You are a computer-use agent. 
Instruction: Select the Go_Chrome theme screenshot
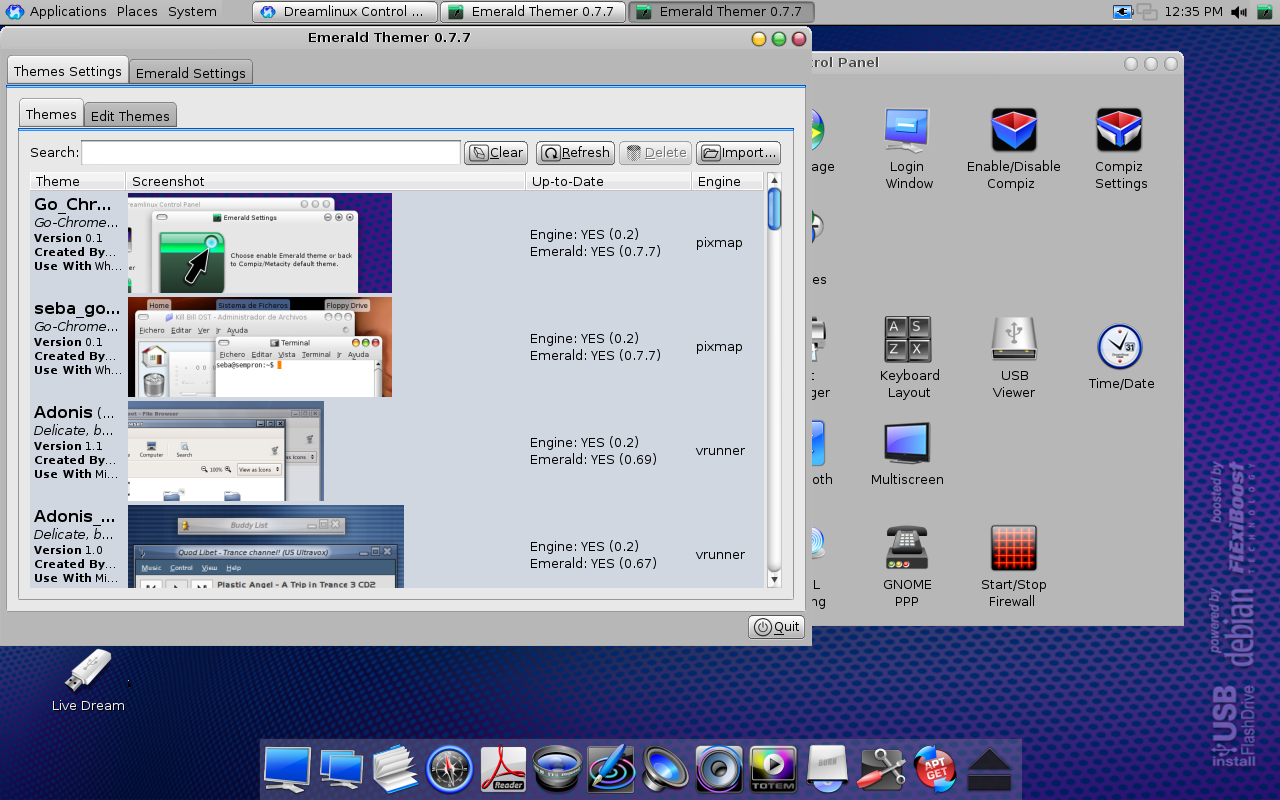[x=260, y=242]
